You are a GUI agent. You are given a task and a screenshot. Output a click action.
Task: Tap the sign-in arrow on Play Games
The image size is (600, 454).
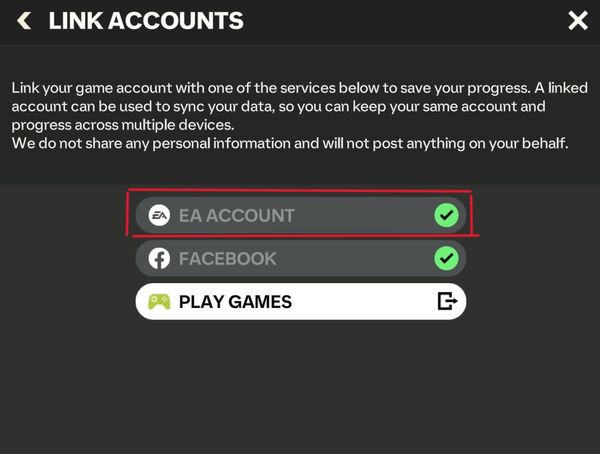pyautogui.click(x=447, y=301)
